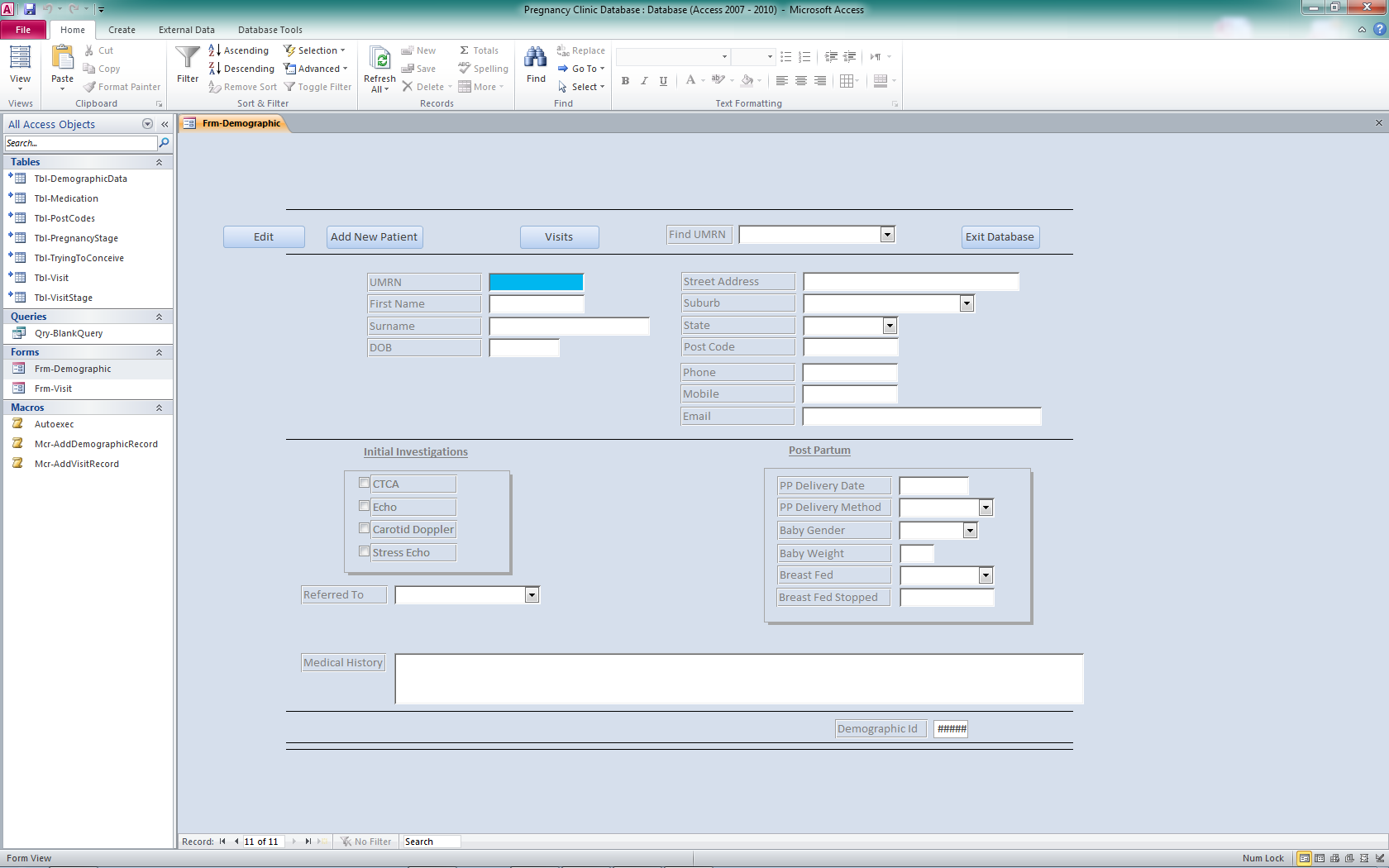The height and width of the screenshot is (868, 1389).
Task: Toggle Italic formatting
Action: (x=644, y=81)
